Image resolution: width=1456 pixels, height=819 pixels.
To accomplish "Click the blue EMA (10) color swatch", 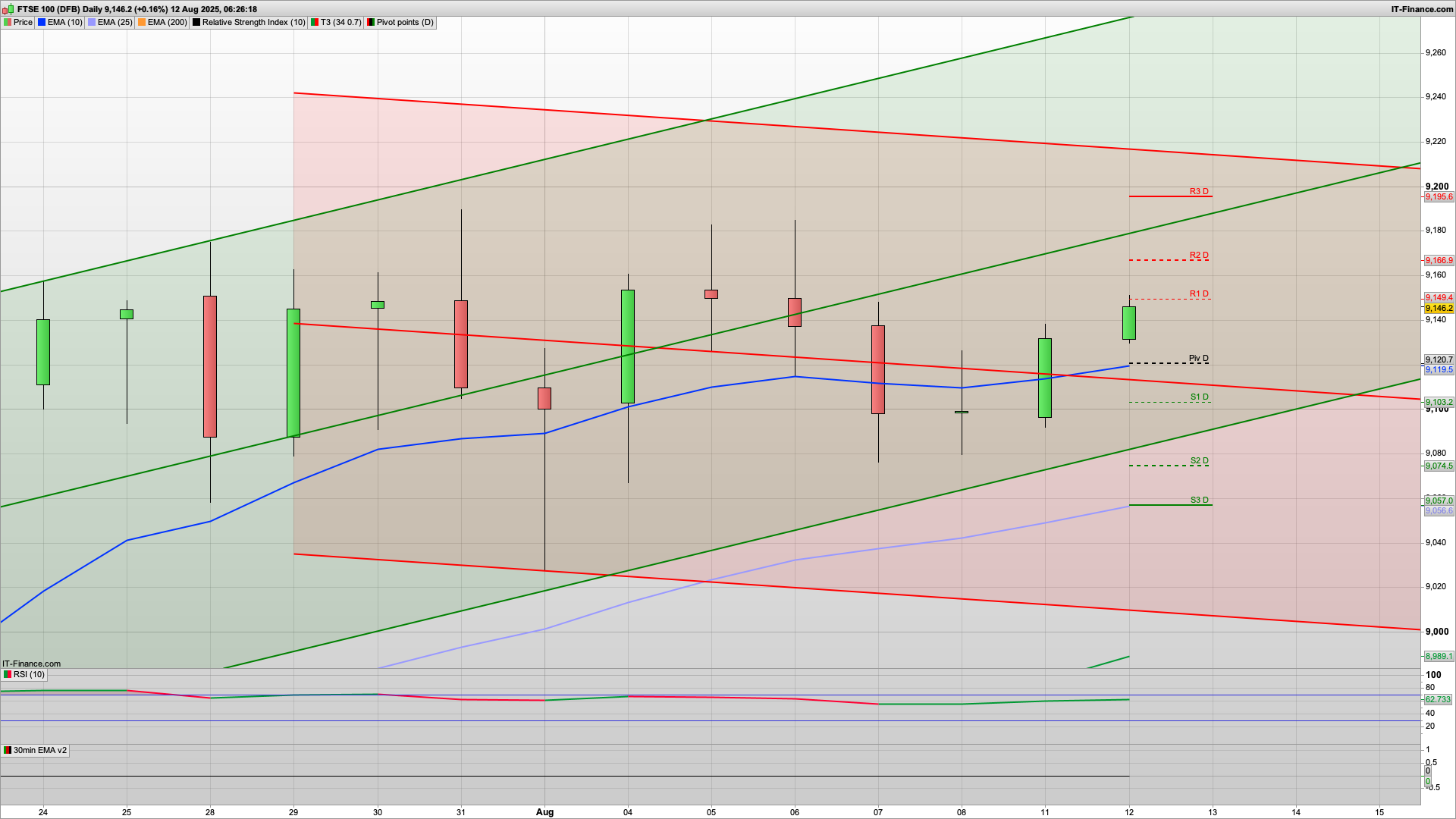I will coord(42,22).
